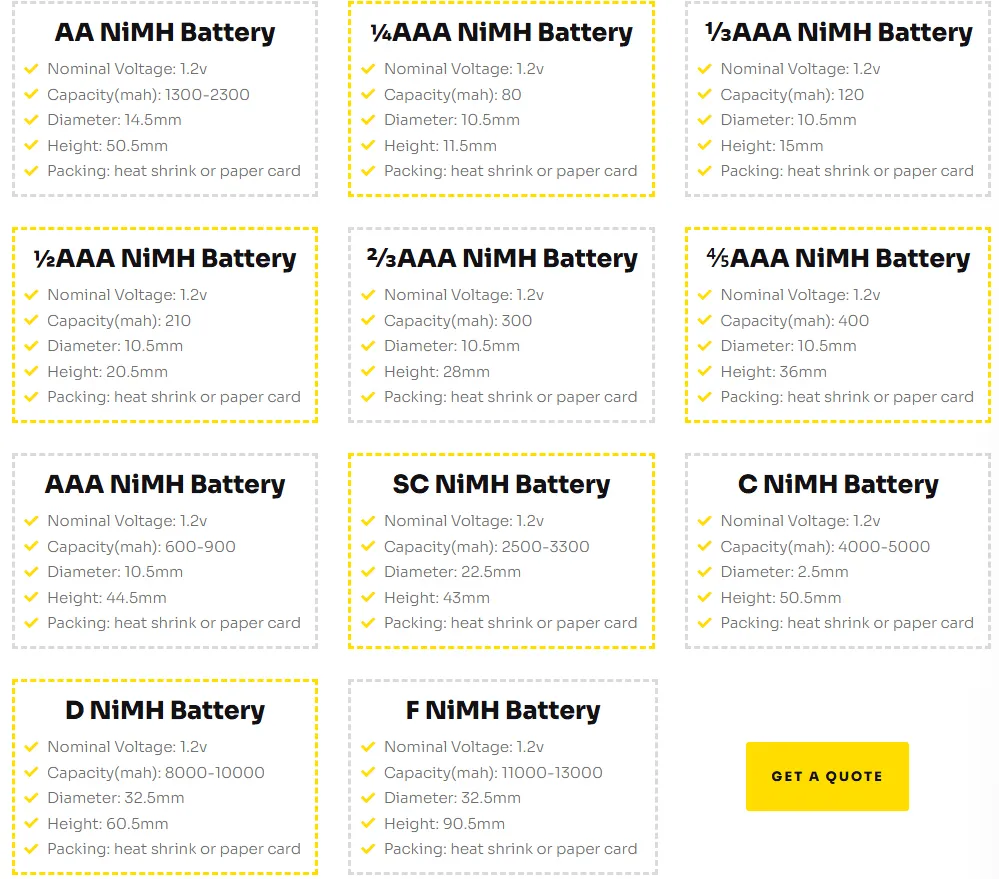Select the AAA NiMH Battery heading
Viewport: 999px width, 879px height.
pyautogui.click(x=165, y=485)
